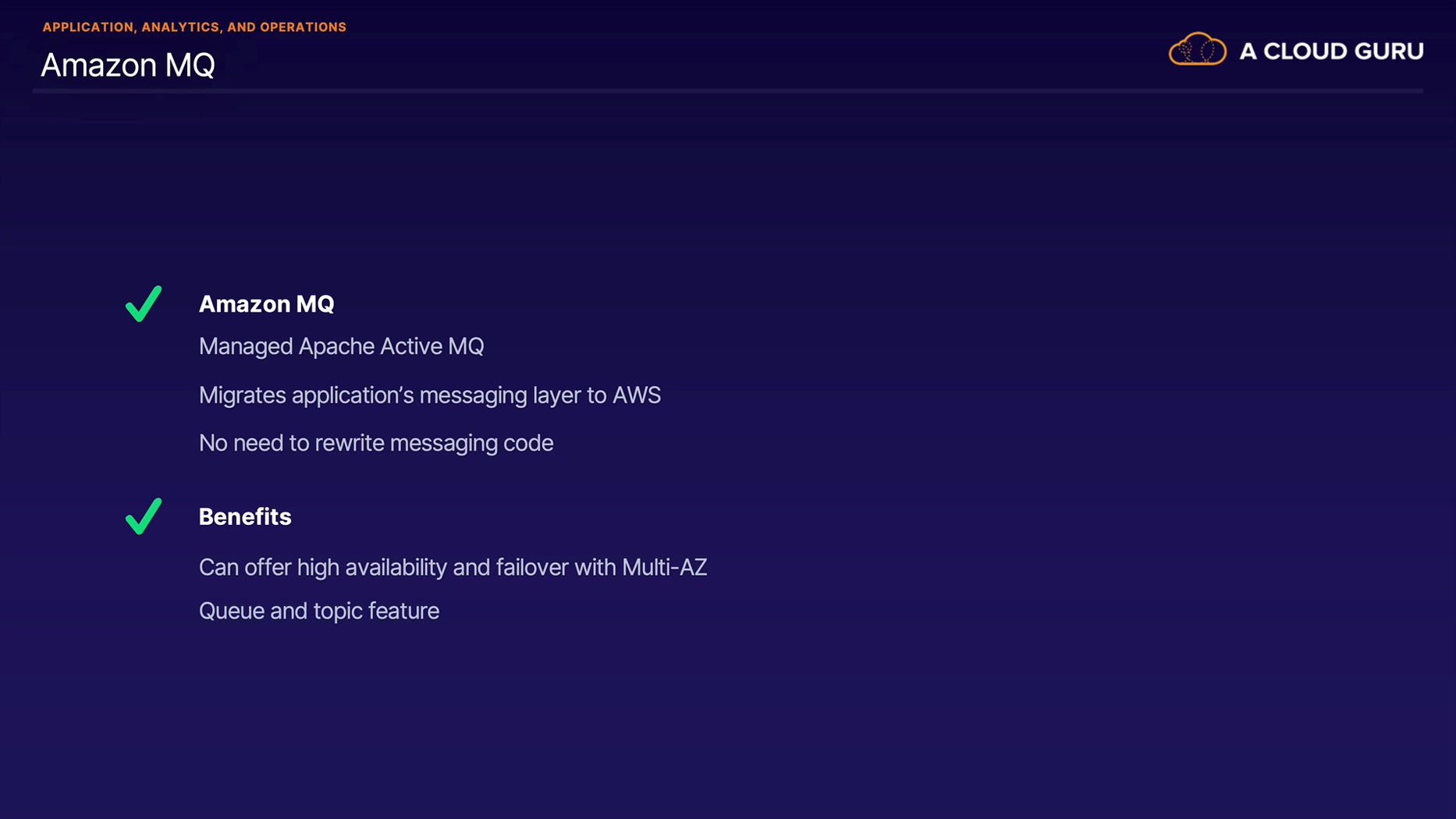Select "No need to rewrite messaging code"
1456x819 pixels.
(376, 443)
